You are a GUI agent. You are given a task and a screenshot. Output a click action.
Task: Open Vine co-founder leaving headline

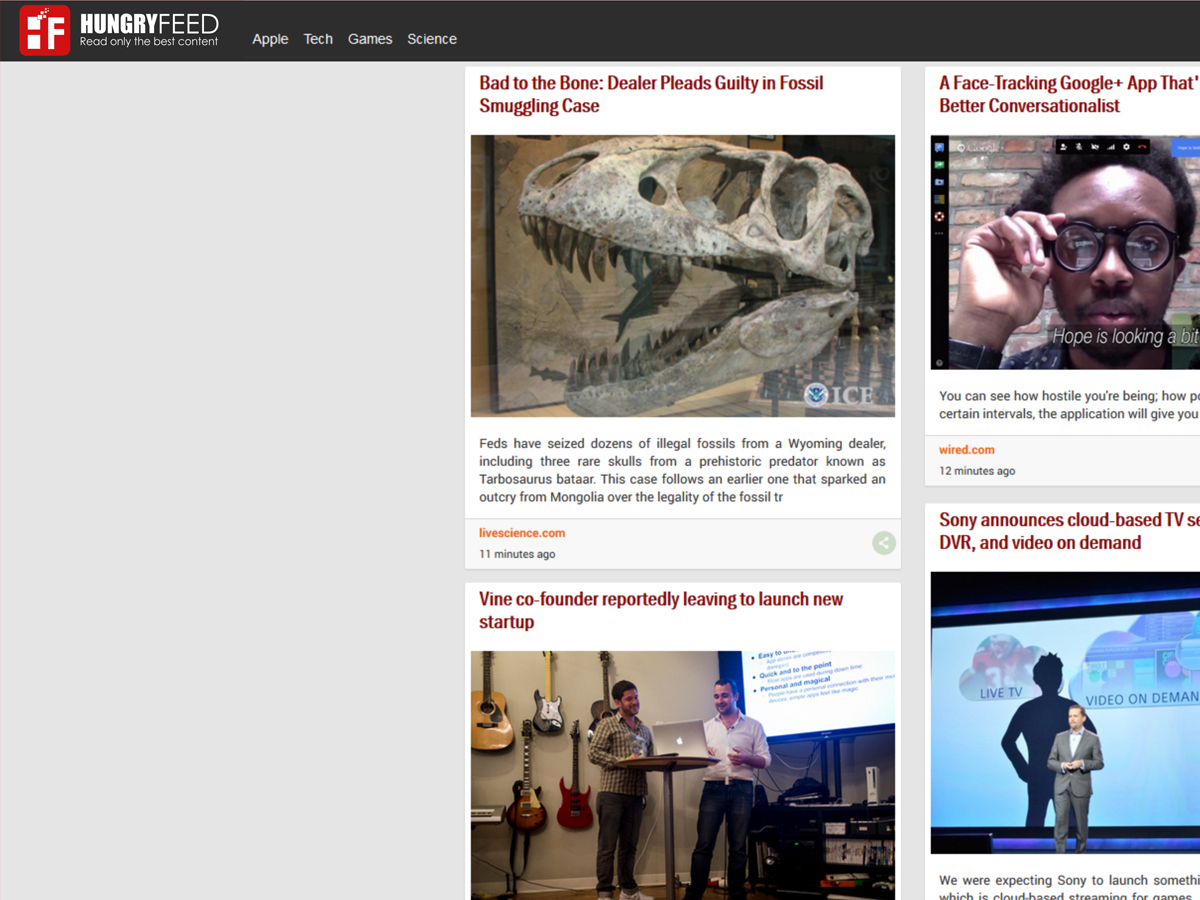click(x=661, y=610)
